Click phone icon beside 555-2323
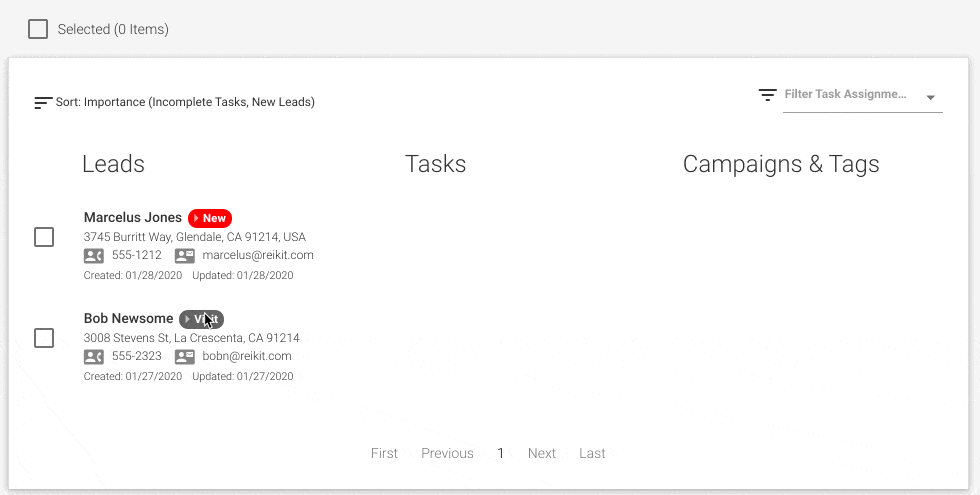This screenshot has height=495, width=980. click(94, 357)
